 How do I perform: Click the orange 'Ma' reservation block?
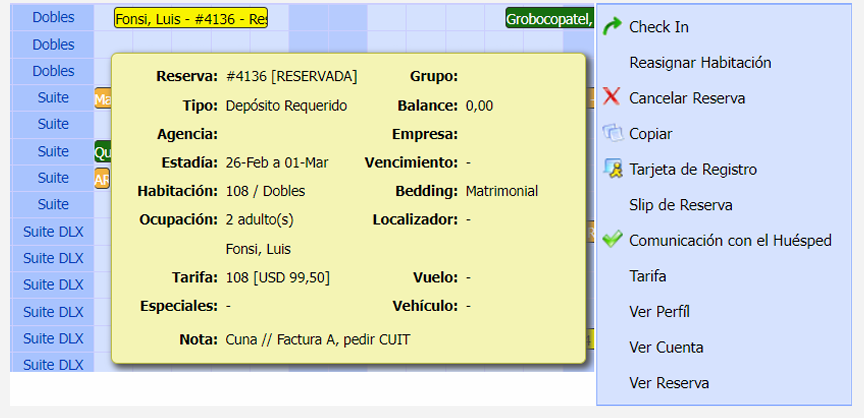tap(102, 99)
